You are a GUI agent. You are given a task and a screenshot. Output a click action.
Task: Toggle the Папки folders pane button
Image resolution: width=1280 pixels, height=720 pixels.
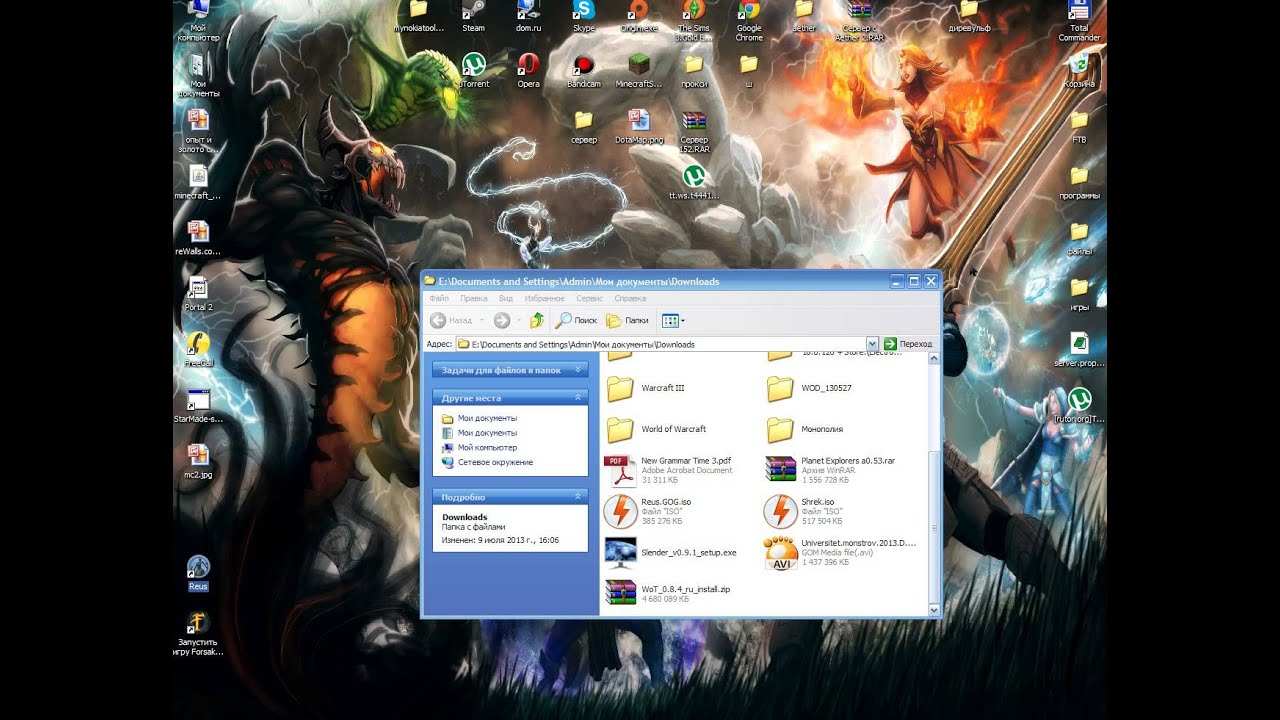(627, 320)
